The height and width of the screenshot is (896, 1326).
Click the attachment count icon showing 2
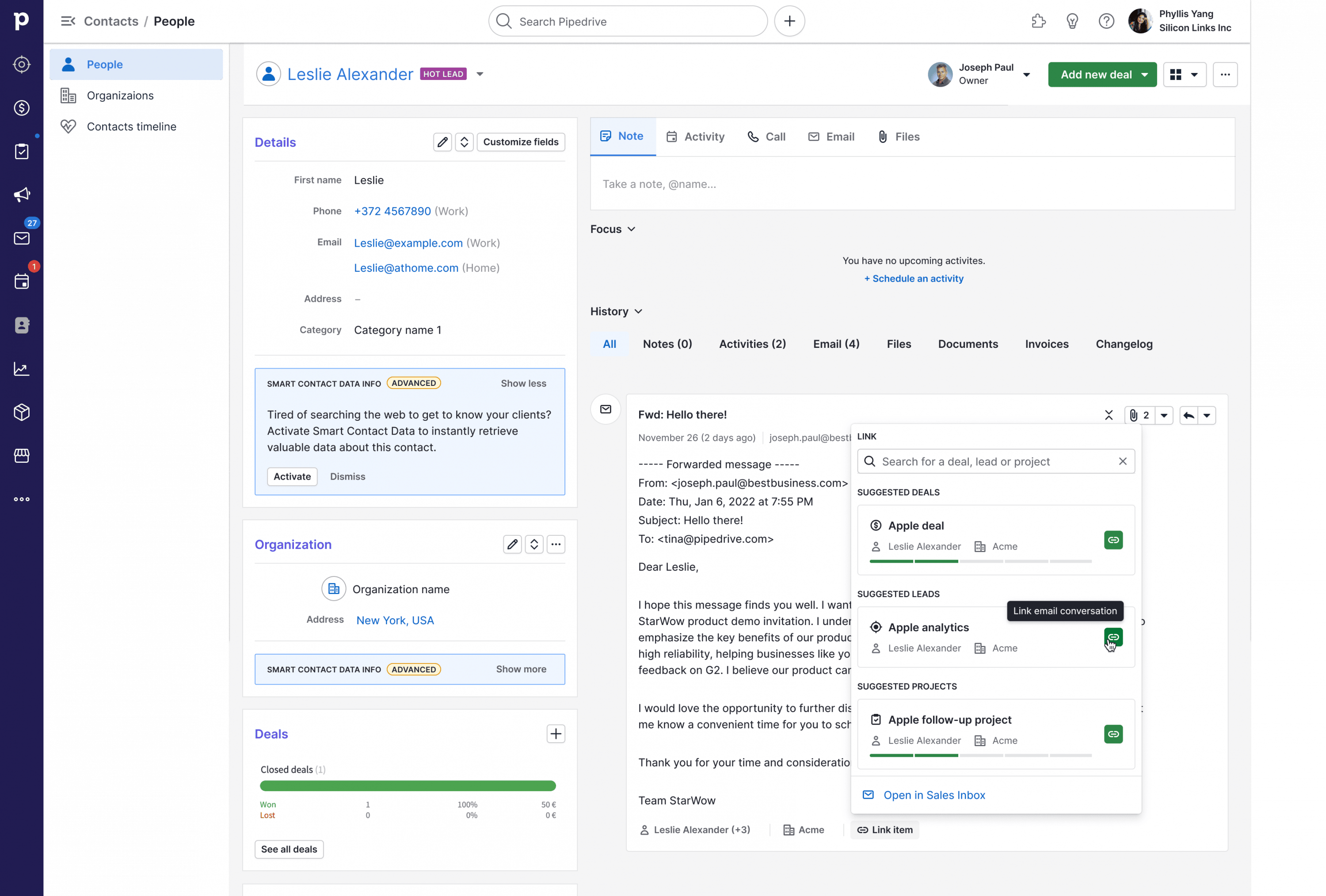coord(1140,415)
